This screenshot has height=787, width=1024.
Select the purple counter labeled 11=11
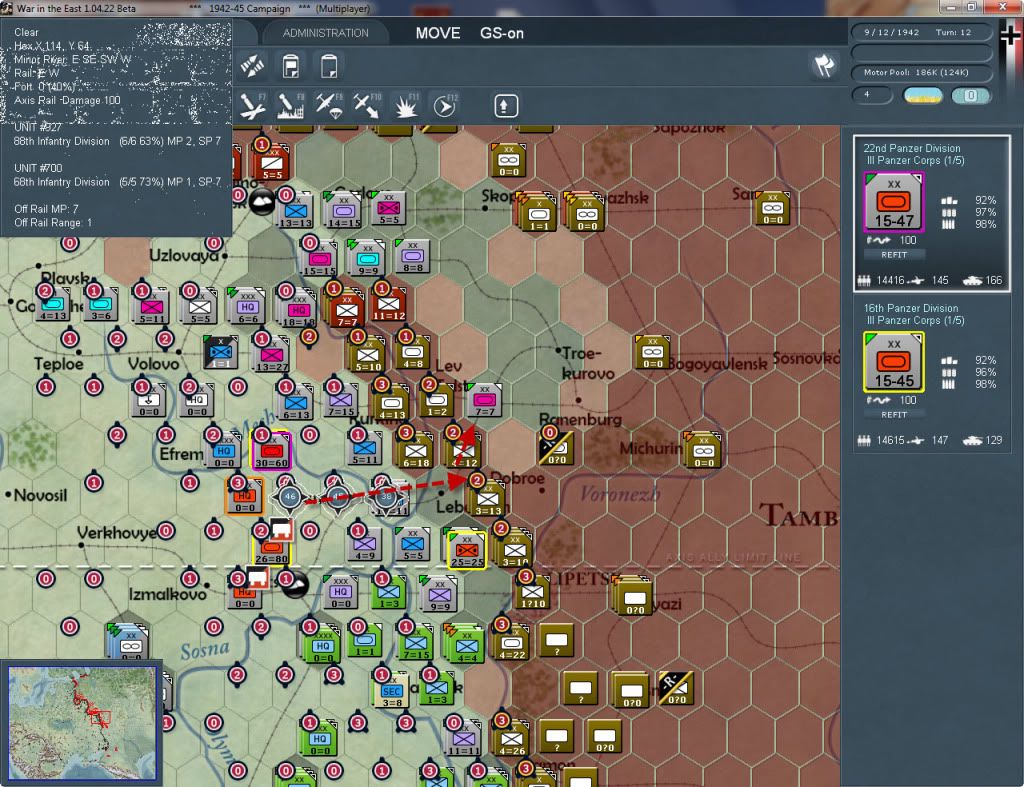(x=464, y=739)
